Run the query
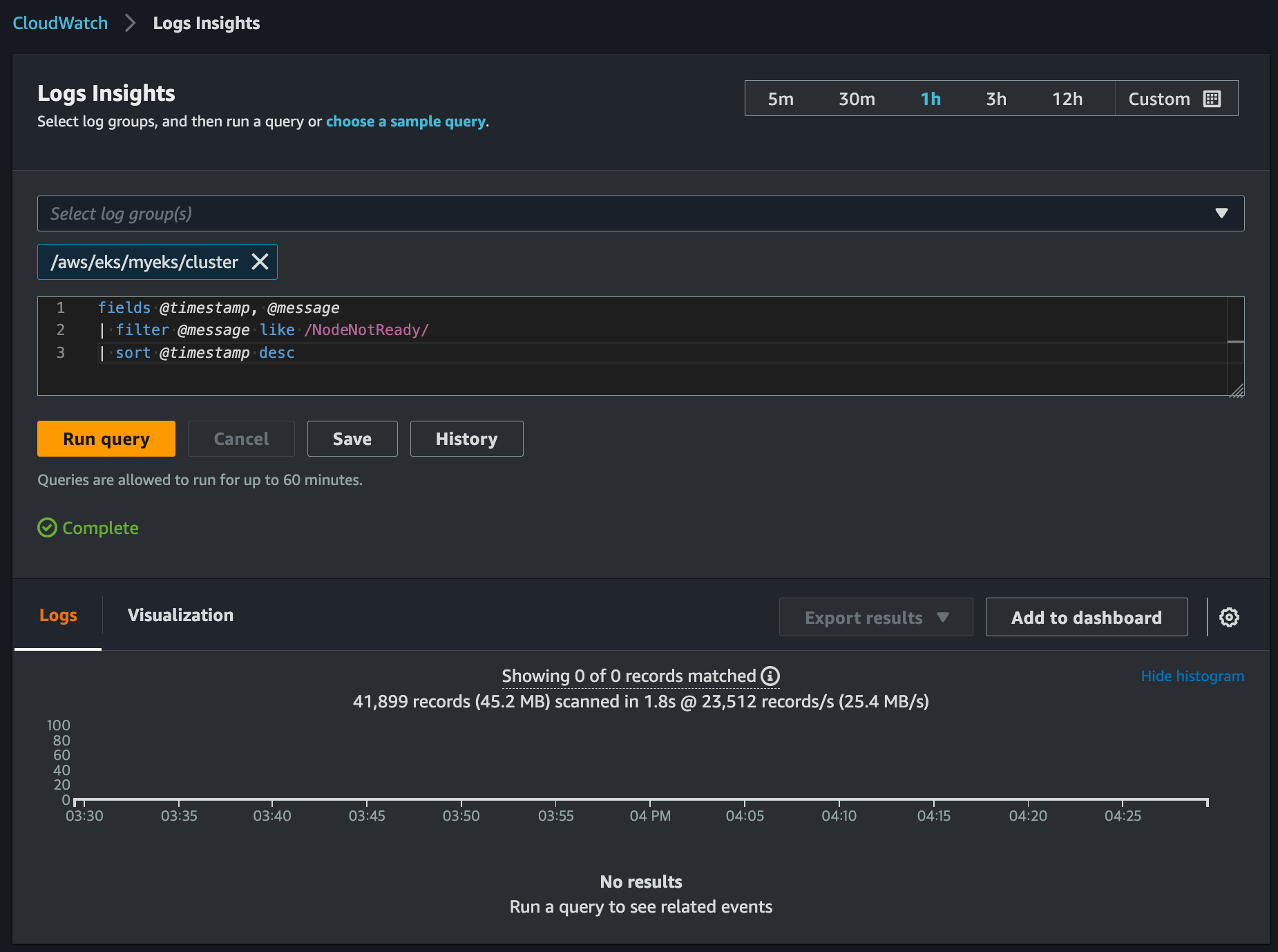Image resolution: width=1278 pixels, height=952 pixels. pyautogui.click(x=106, y=439)
